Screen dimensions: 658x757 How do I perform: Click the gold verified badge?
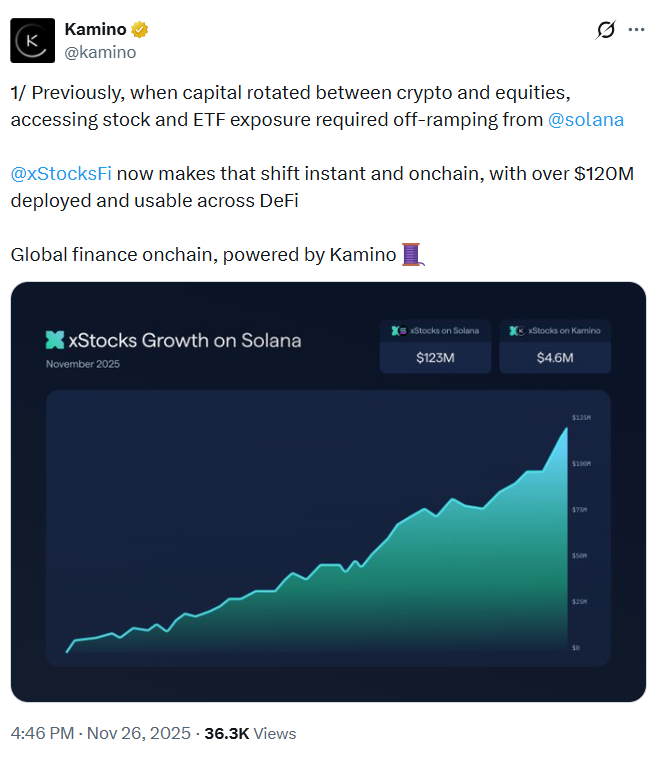click(x=140, y=30)
